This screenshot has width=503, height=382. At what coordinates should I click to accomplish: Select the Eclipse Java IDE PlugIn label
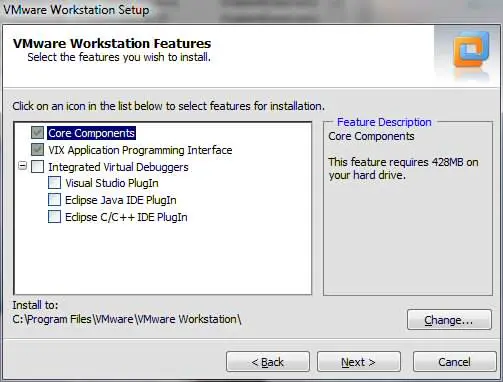click(x=121, y=200)
